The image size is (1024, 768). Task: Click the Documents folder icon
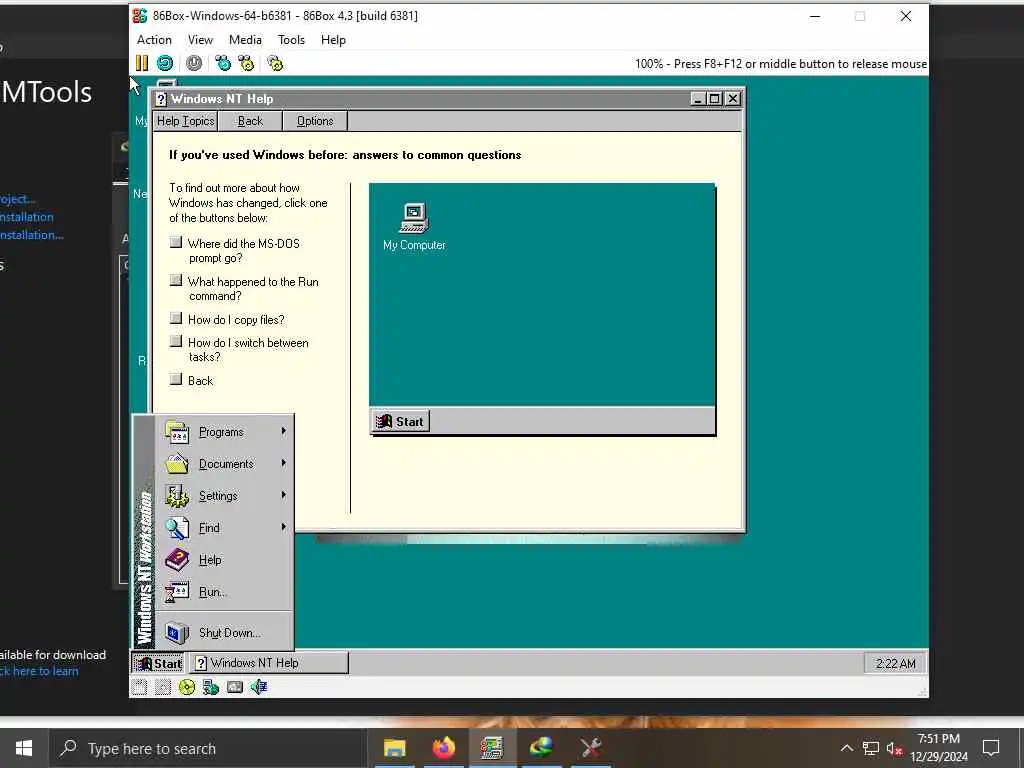coord(177,464)
